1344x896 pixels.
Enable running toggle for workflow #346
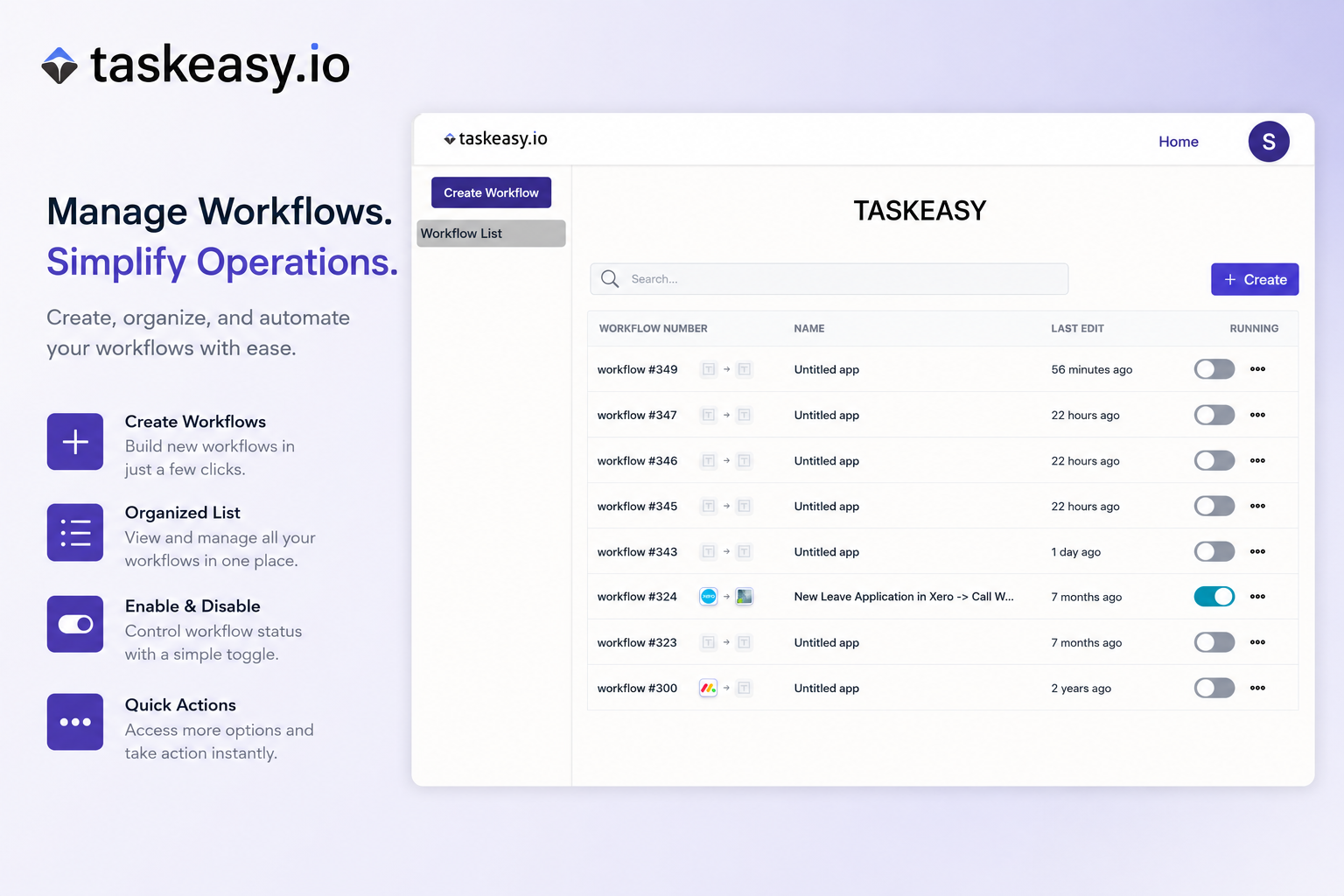(x=1214, y=460)
